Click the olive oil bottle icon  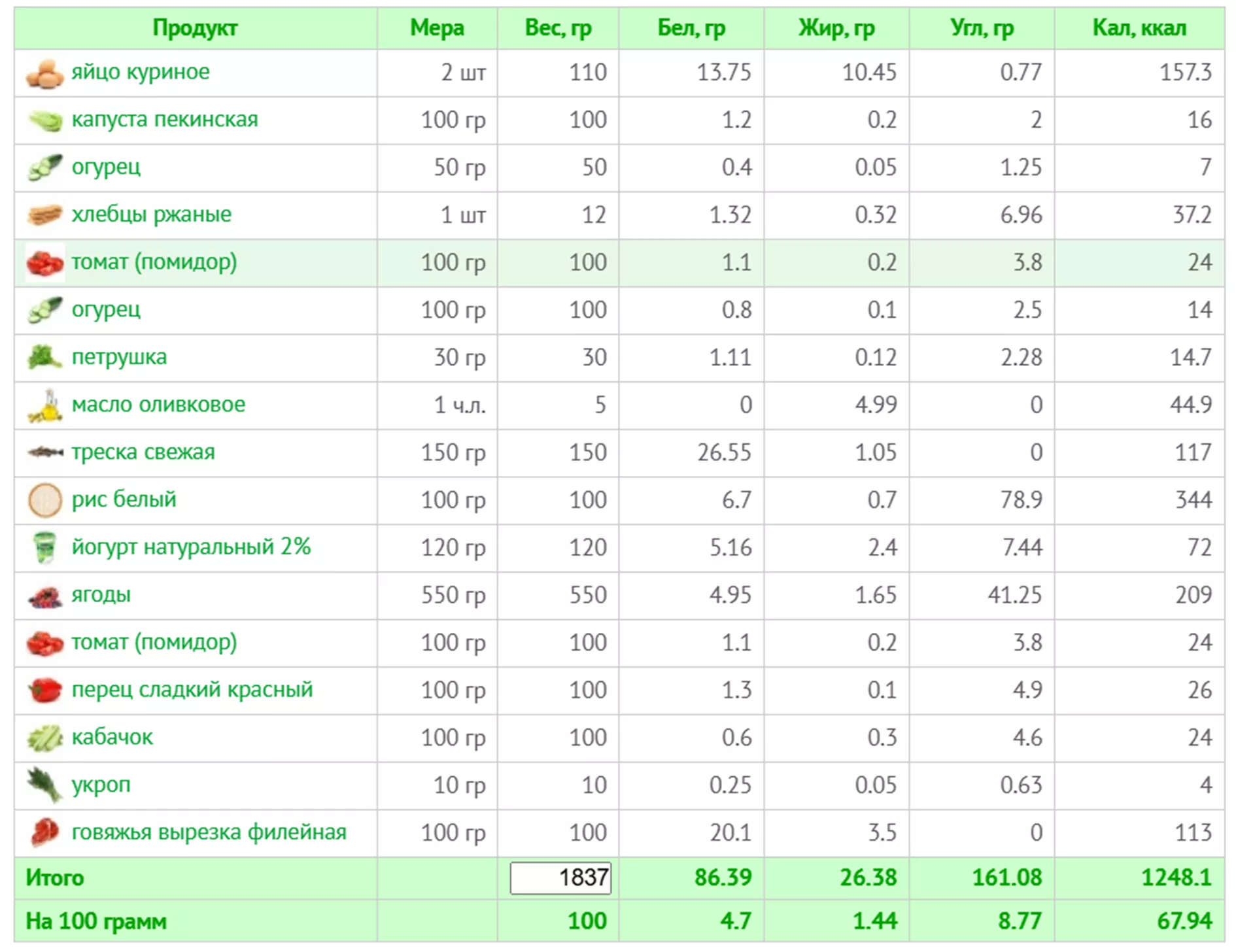44,405
